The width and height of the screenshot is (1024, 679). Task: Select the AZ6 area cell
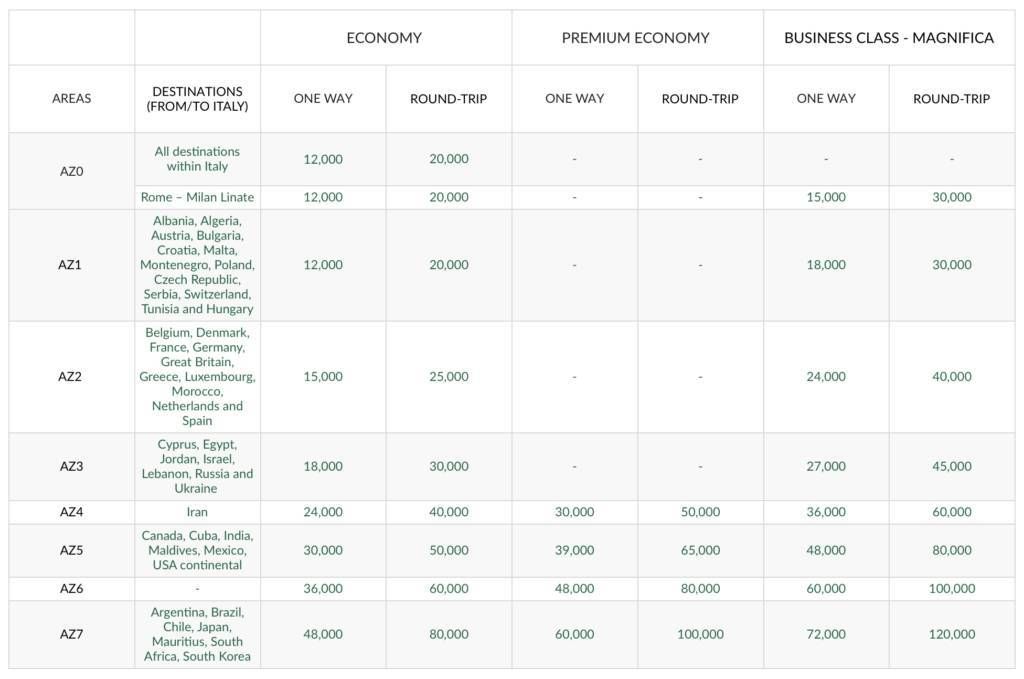(71, 588)
